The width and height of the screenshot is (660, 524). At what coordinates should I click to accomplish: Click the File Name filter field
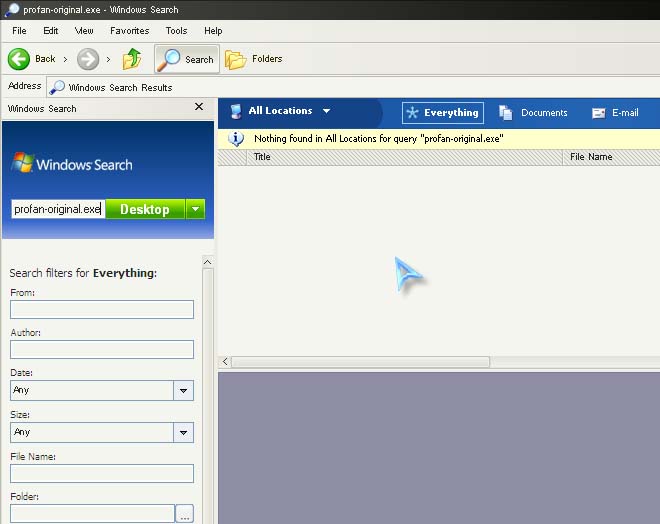(x=102, y=473)
